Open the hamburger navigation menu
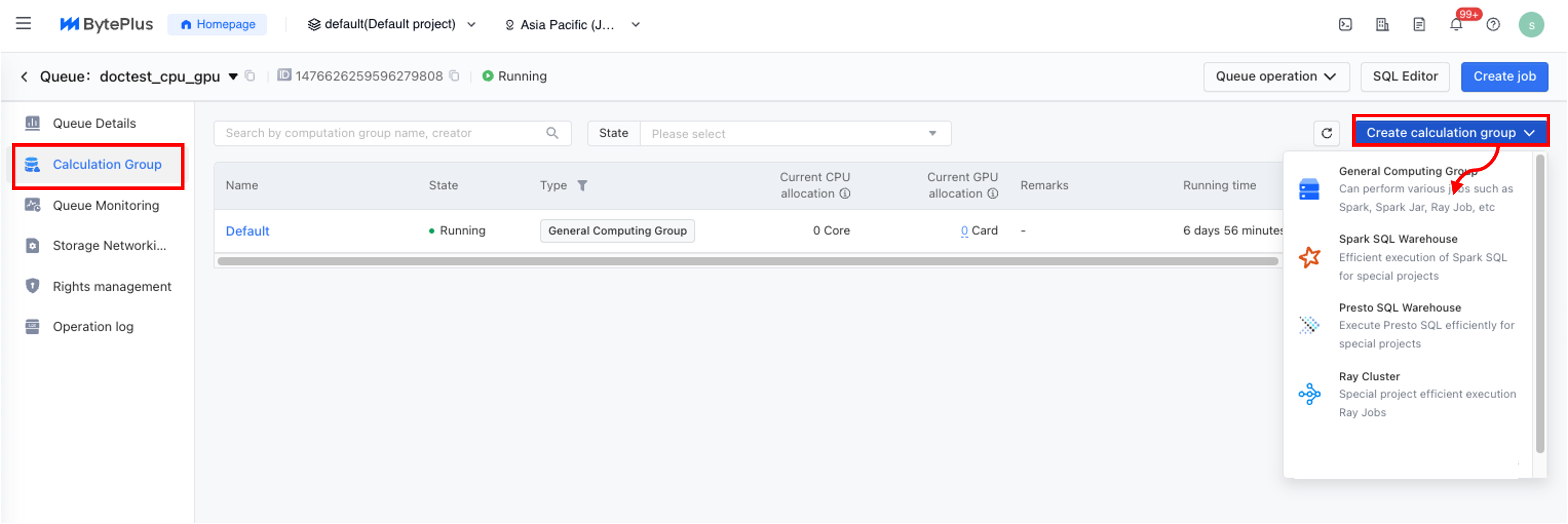This screenshot has width=1568, height=524. pos(23,24)
